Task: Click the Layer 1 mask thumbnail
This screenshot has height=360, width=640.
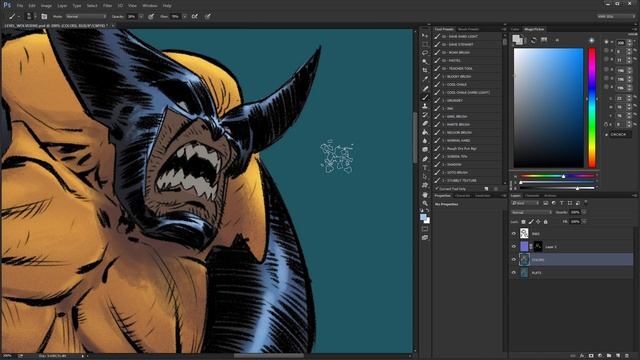Action: coord(538,247)
